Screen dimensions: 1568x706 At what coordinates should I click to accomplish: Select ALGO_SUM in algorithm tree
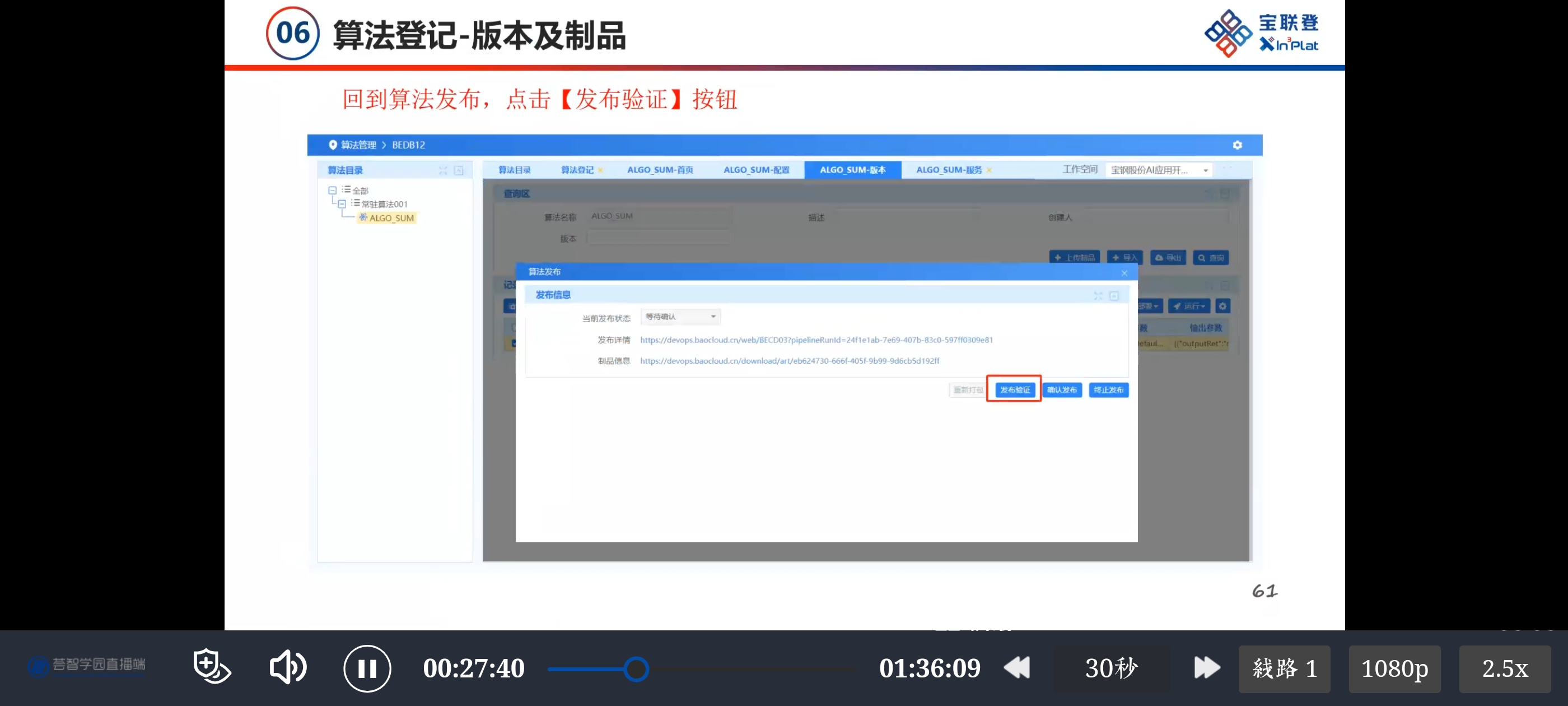[x=391, y=218]
